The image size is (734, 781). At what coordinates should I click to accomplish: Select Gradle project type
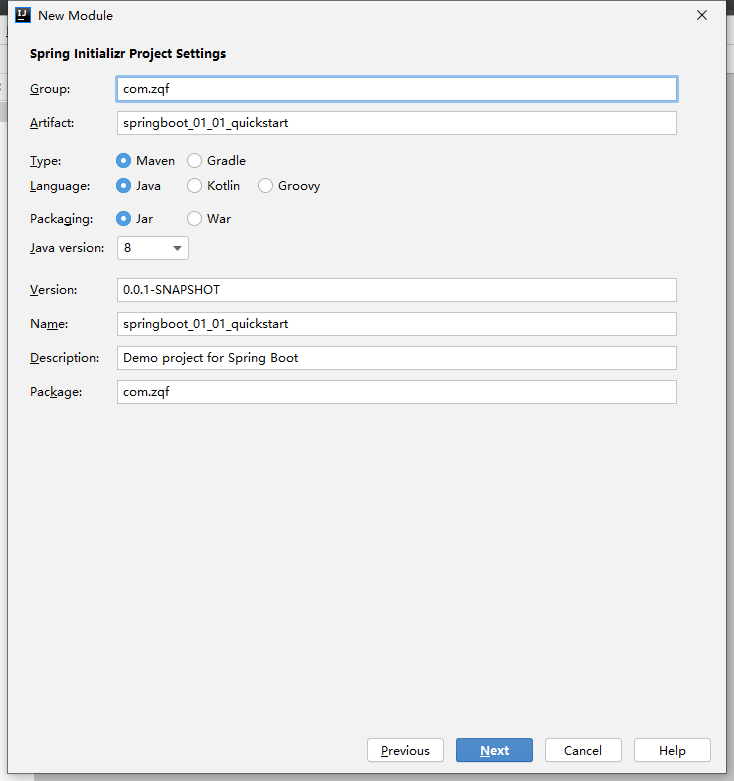coord(217,161)
